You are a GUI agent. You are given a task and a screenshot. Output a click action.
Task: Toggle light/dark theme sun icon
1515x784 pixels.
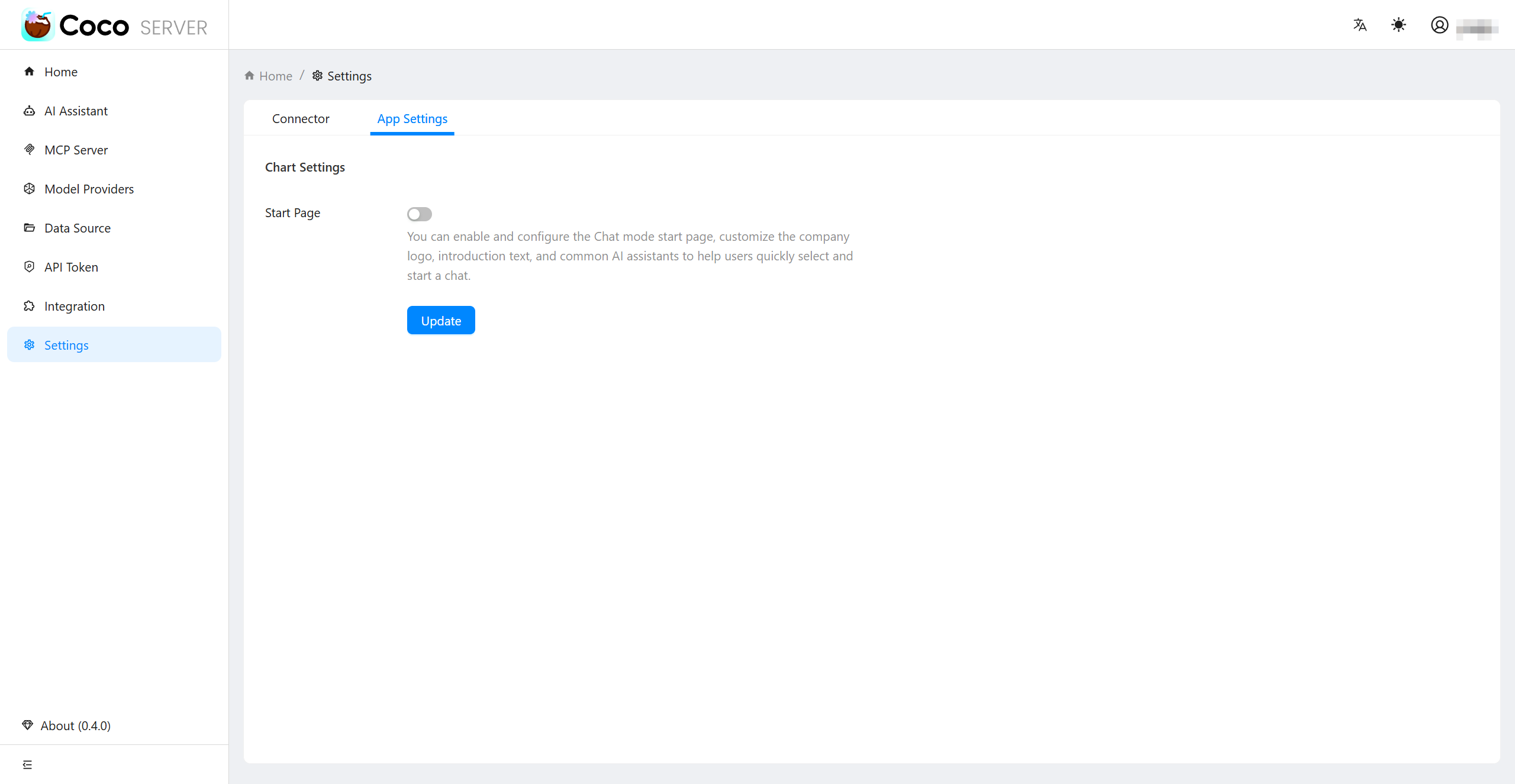coord(1398,25)
